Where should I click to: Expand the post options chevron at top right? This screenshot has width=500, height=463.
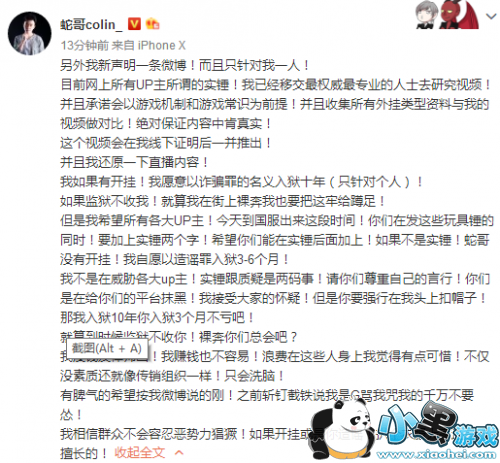(x=491, y=16)
